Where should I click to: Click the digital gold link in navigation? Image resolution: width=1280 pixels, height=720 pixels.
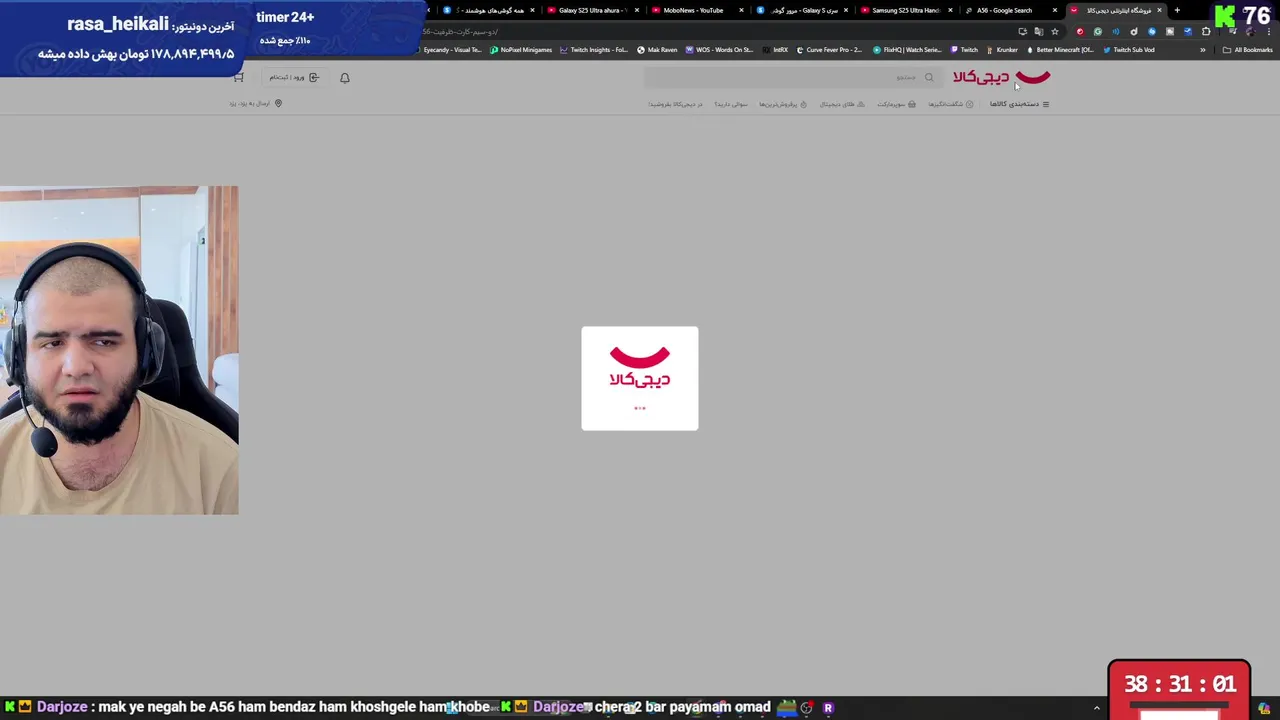(x=842, y=104)
